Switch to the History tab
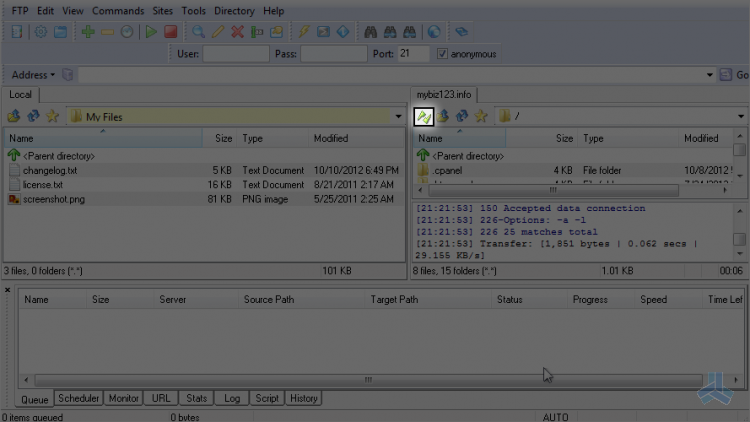Screen dimensions: 750x422 pos(304,398)
